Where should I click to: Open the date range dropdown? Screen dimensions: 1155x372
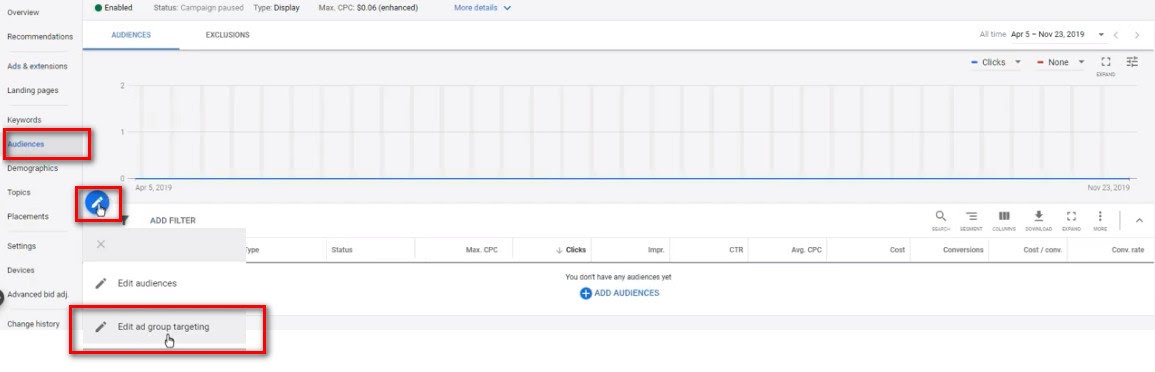[x=1059, y=35]
